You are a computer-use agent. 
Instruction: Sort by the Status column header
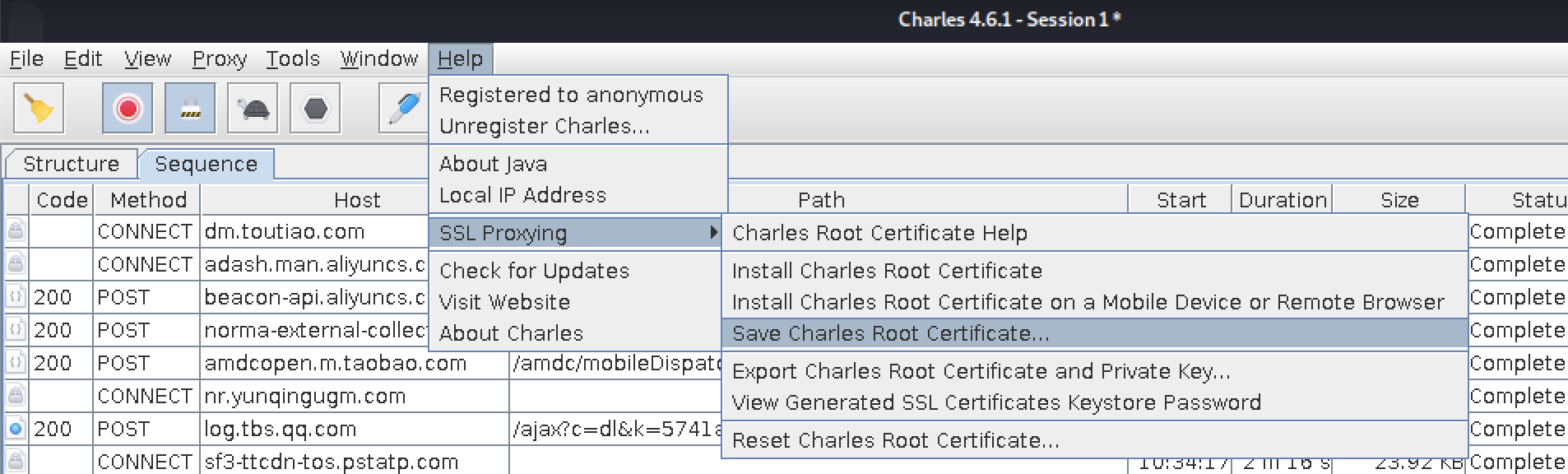(1518, 200)
